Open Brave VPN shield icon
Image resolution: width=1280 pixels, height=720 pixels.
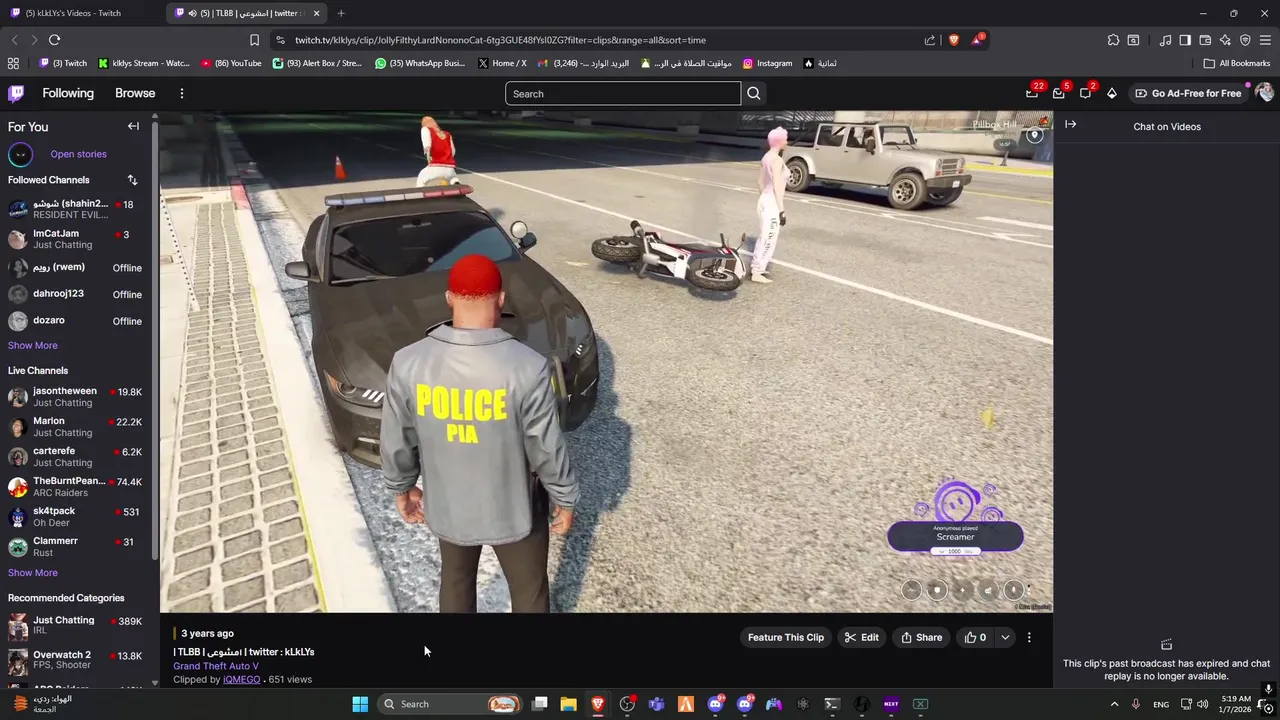(x=1245, y=40)
